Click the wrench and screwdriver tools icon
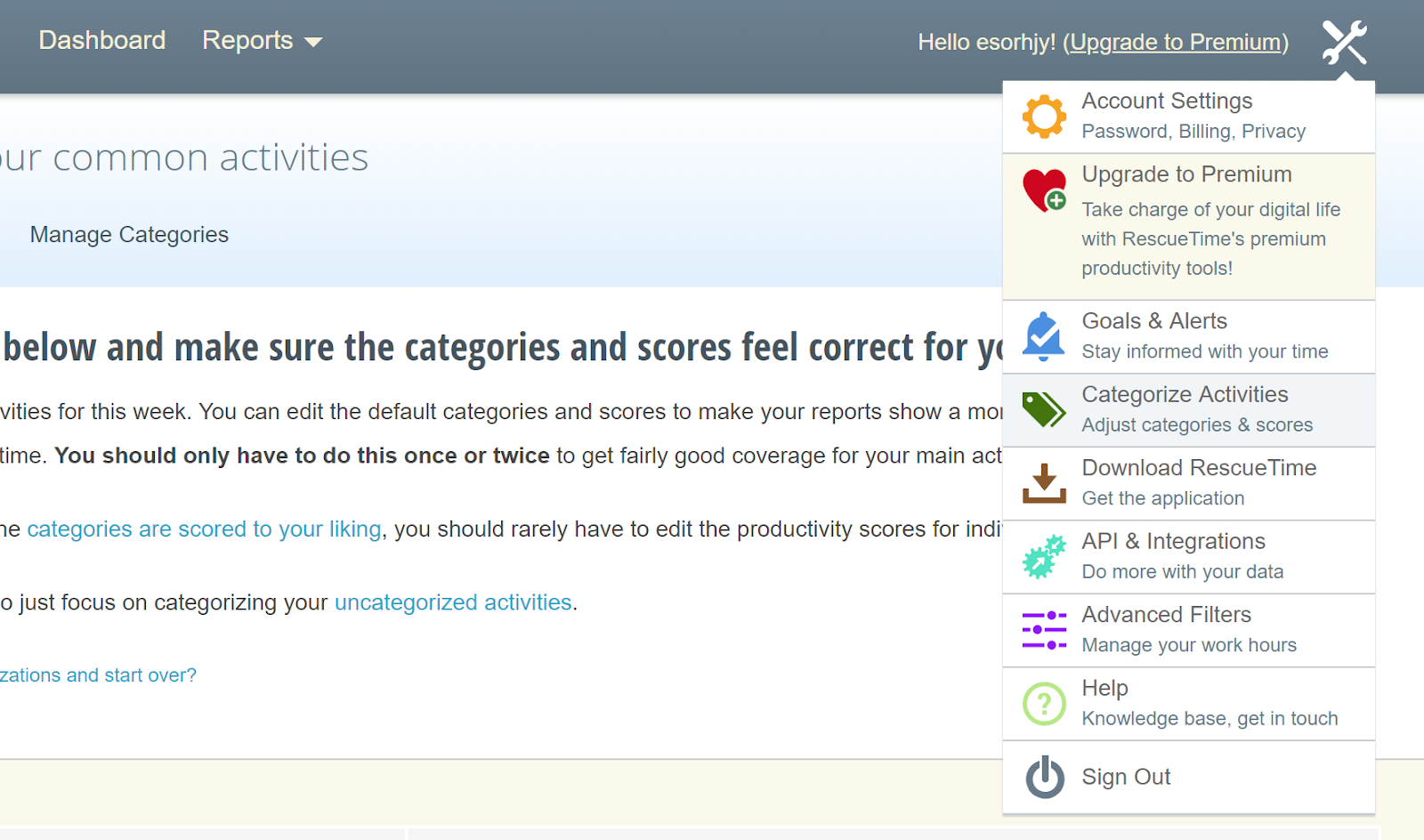Image resolution: width=1424 pixels, height=840 pixels. 1344,42
